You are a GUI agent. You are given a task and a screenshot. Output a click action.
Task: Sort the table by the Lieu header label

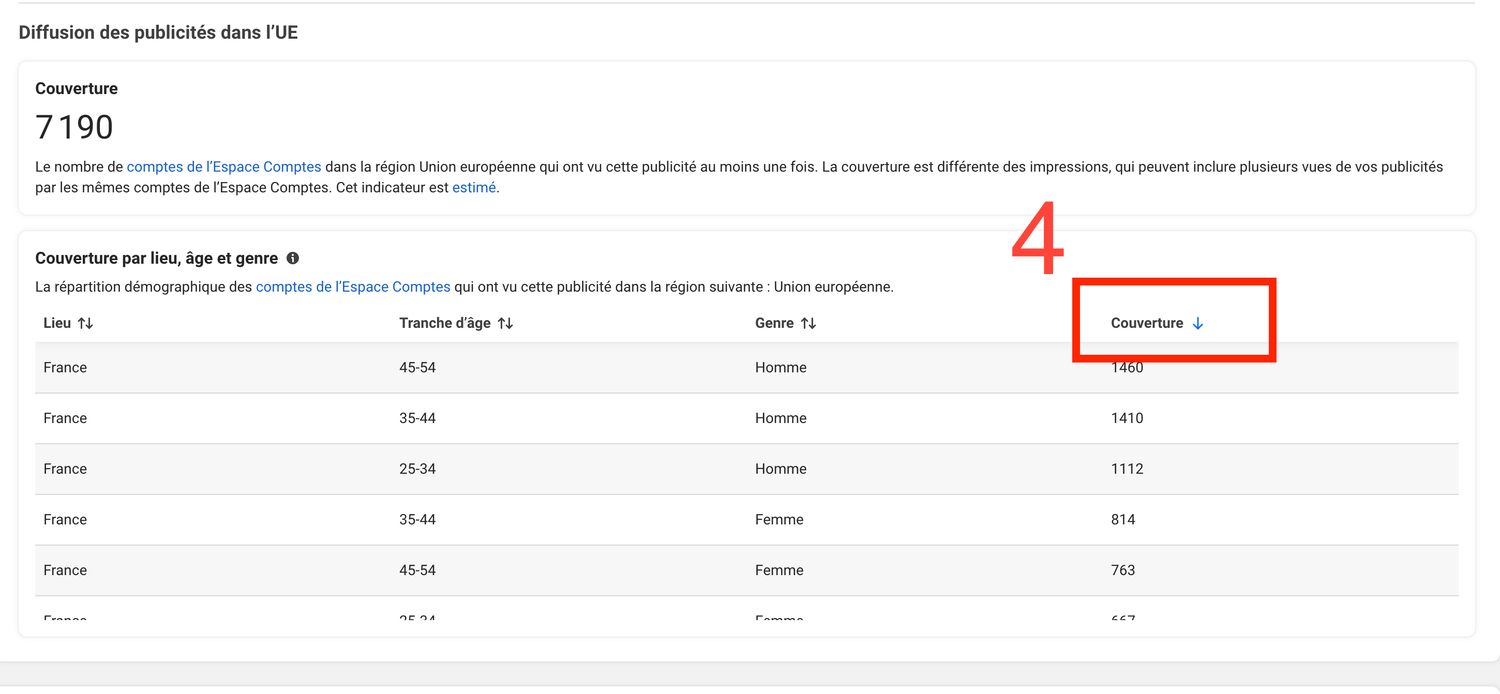[x=57, y=323]
